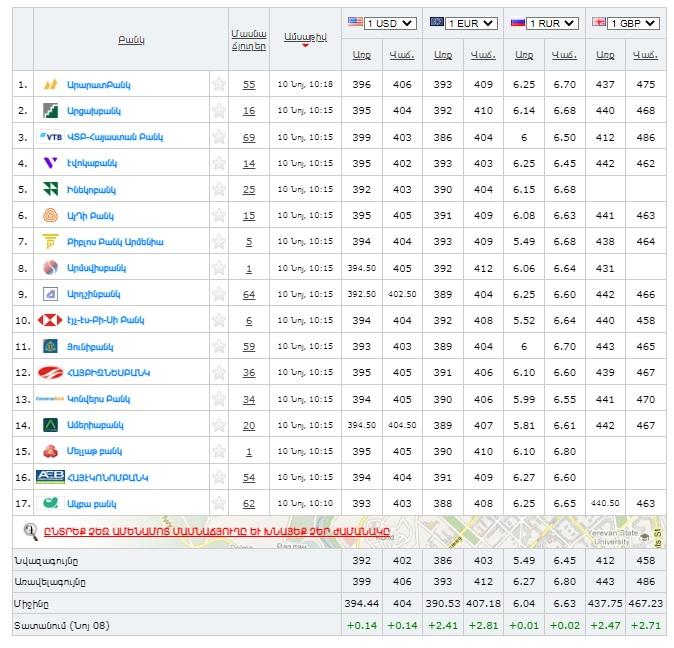Open branch count 69 link for VTB
The width and height of the screenshot is (674, 648).
pyautogui.click(x=249, y=137)
